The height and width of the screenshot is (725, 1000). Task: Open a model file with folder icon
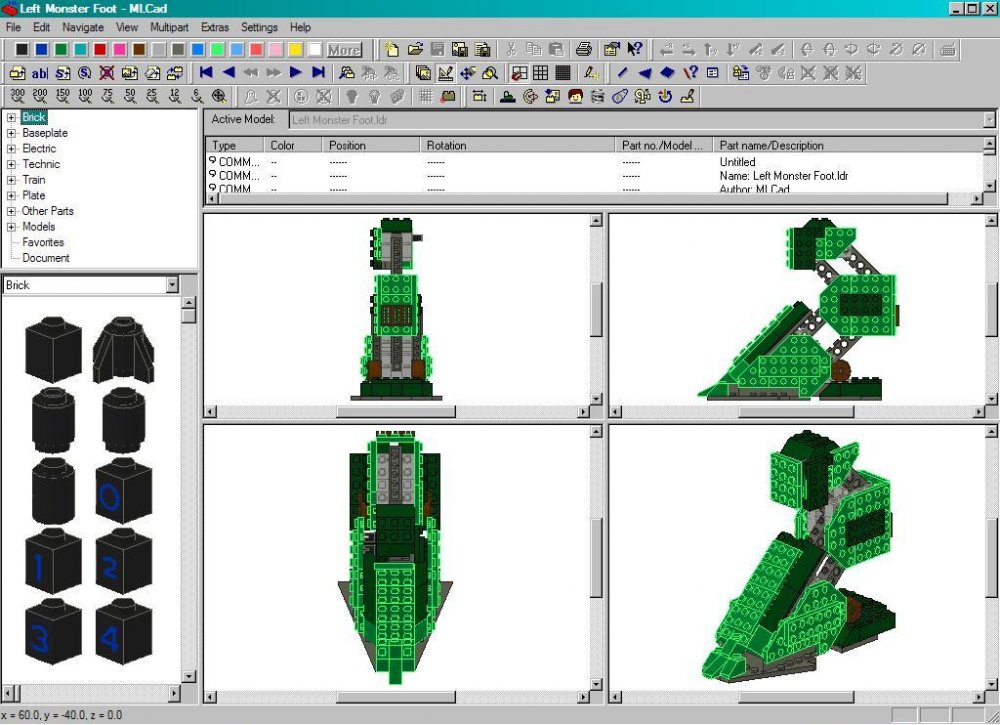pyautogui.click(x=415, y=49)
